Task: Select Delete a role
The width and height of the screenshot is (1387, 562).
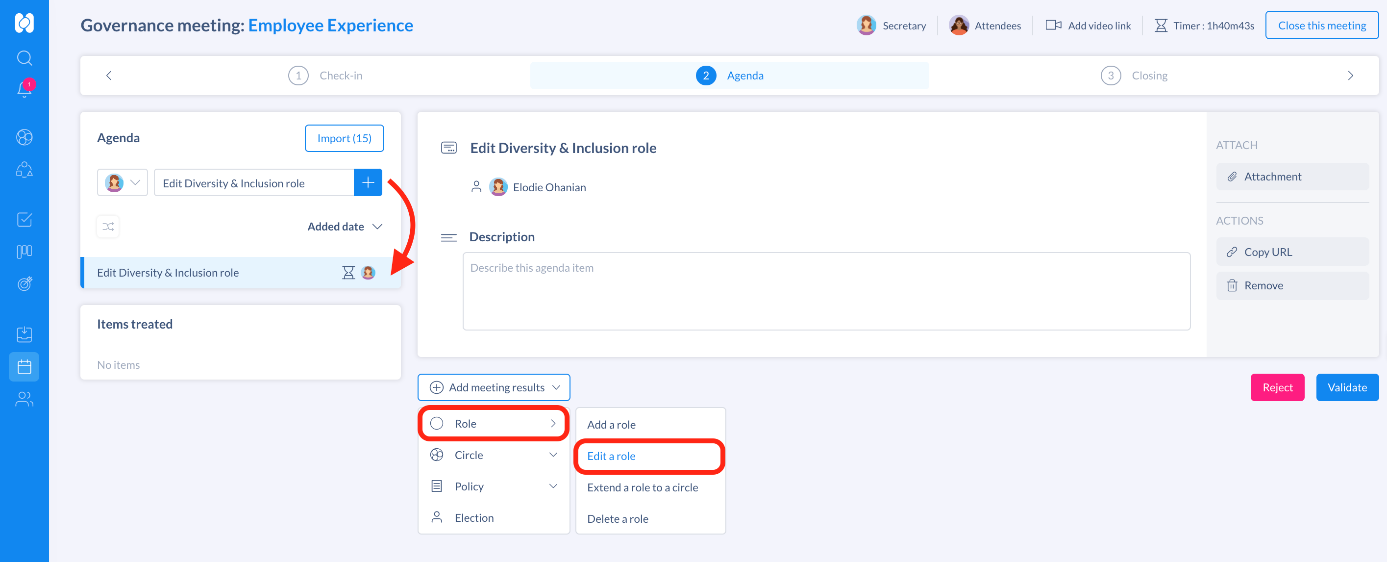Action: (x=650, y=519)
